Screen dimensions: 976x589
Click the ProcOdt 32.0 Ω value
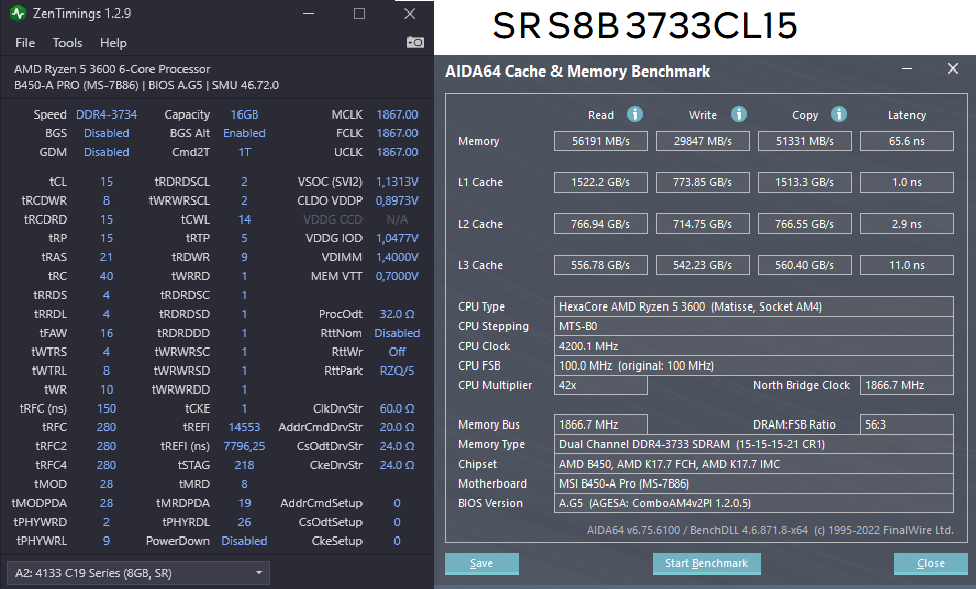tap(397, 314)
